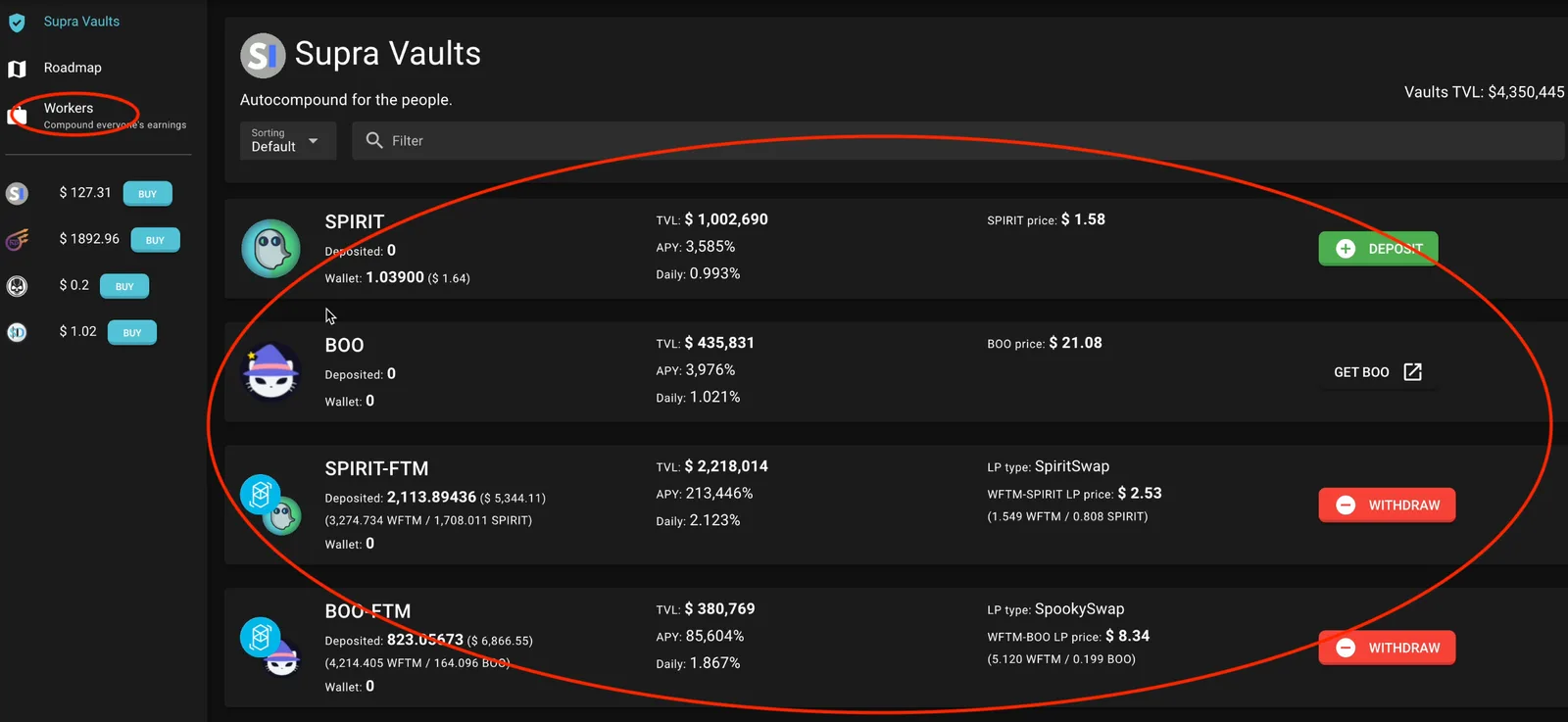
Task: Click the Roadmap map icon
Action: tap(17, 69)
